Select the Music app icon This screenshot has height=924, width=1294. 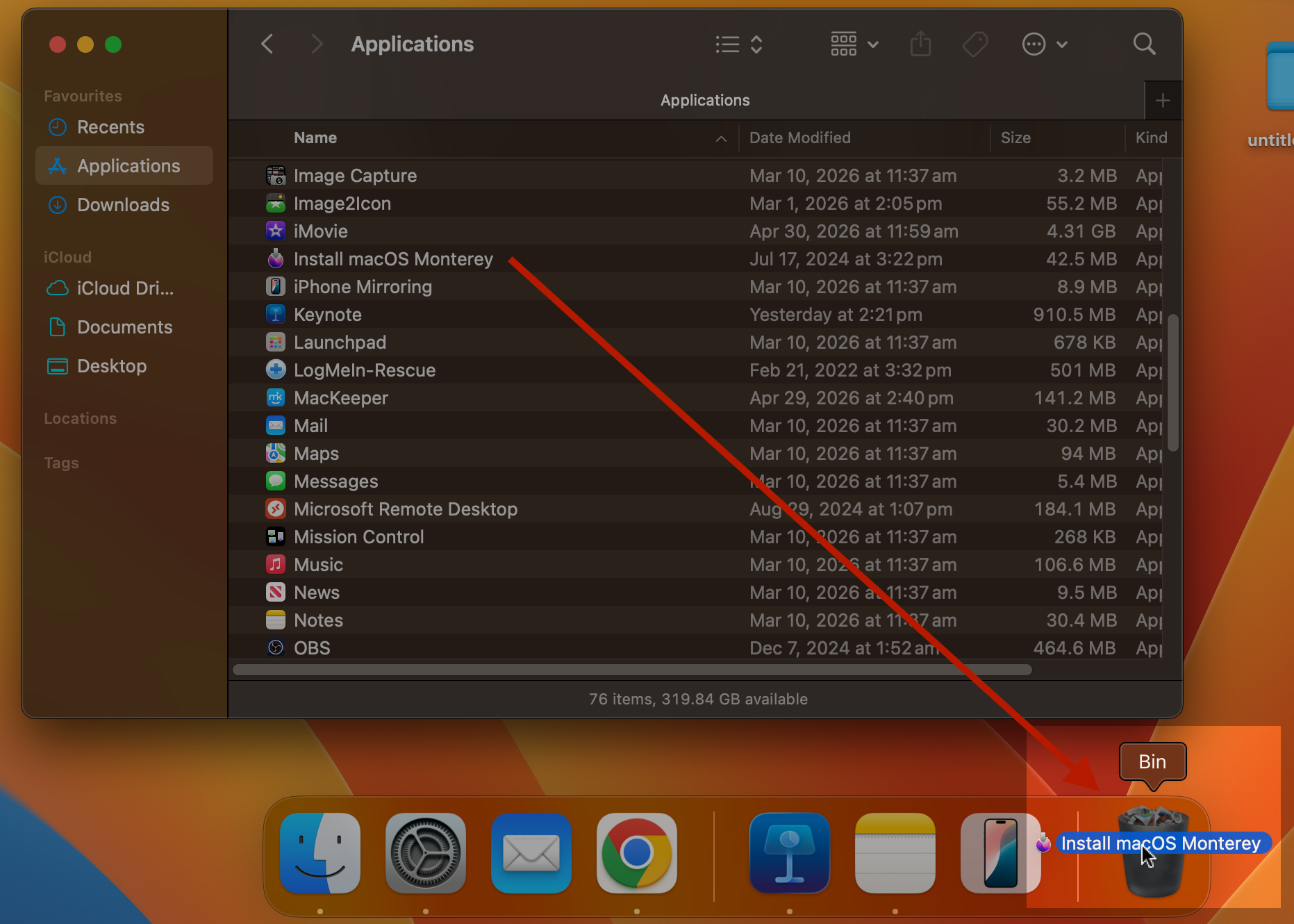click(276, 564)
